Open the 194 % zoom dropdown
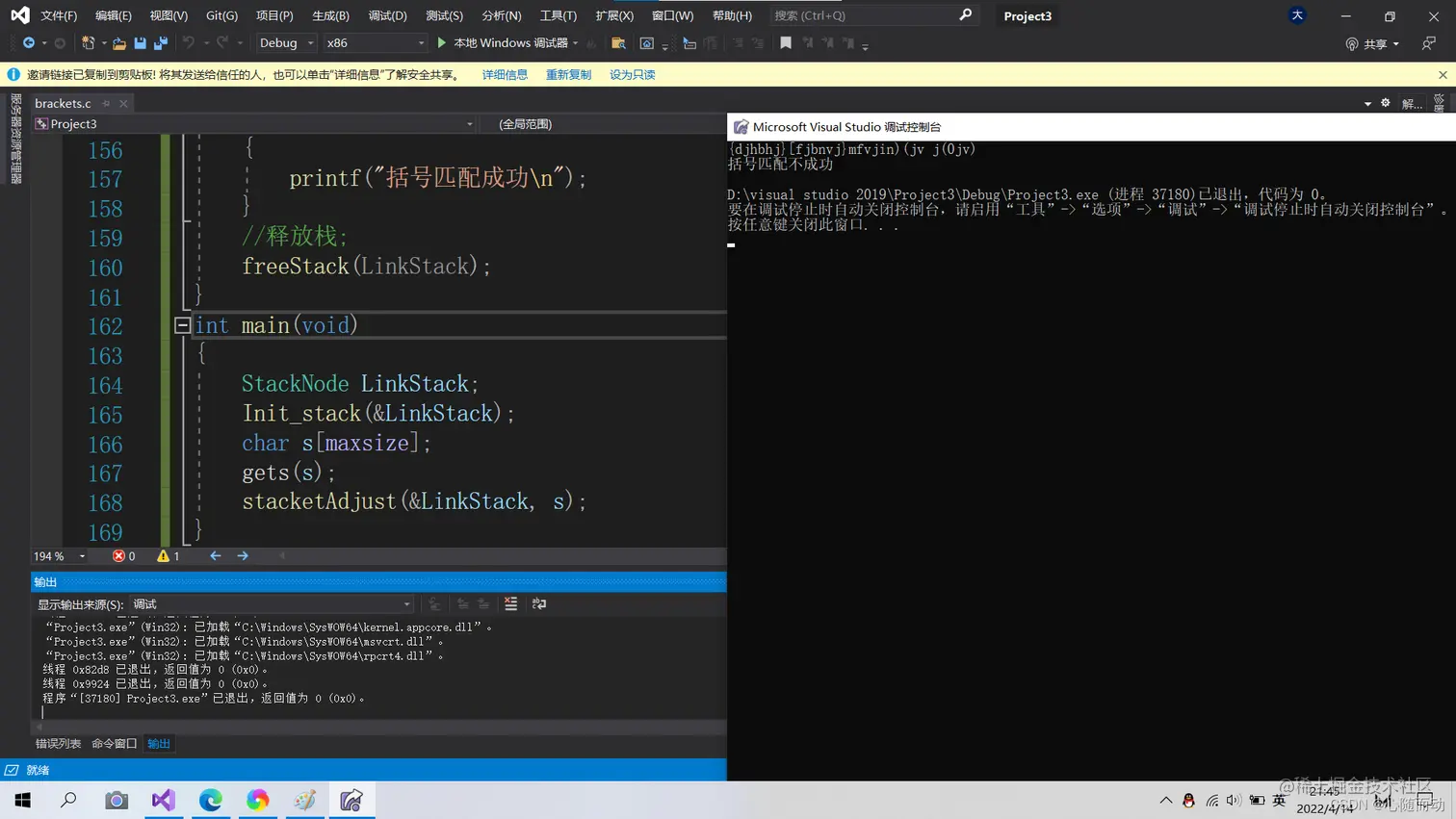1456x819 pixels. click(60, 556)
